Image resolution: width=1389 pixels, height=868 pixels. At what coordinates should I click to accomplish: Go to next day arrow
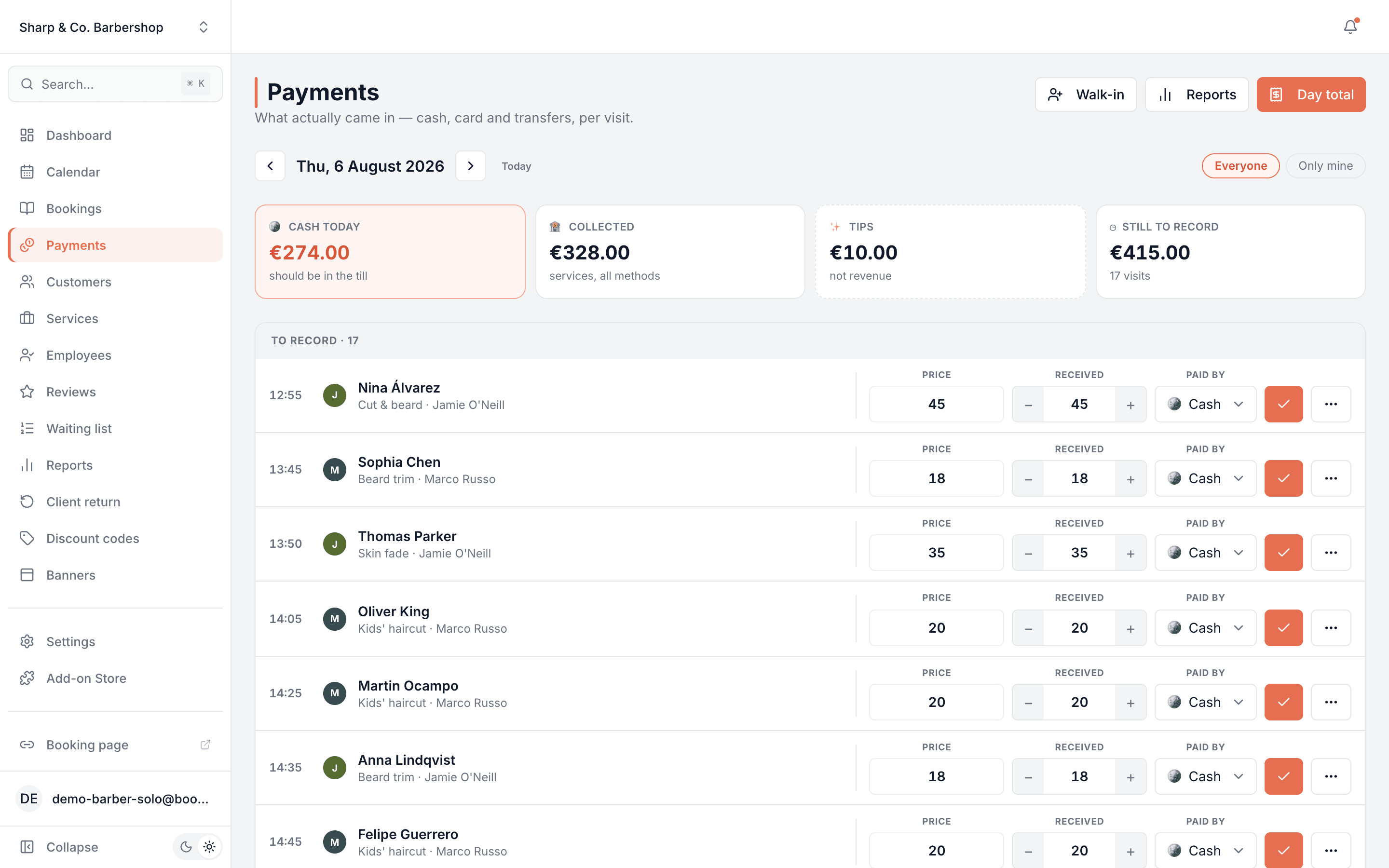click(471, 166)
